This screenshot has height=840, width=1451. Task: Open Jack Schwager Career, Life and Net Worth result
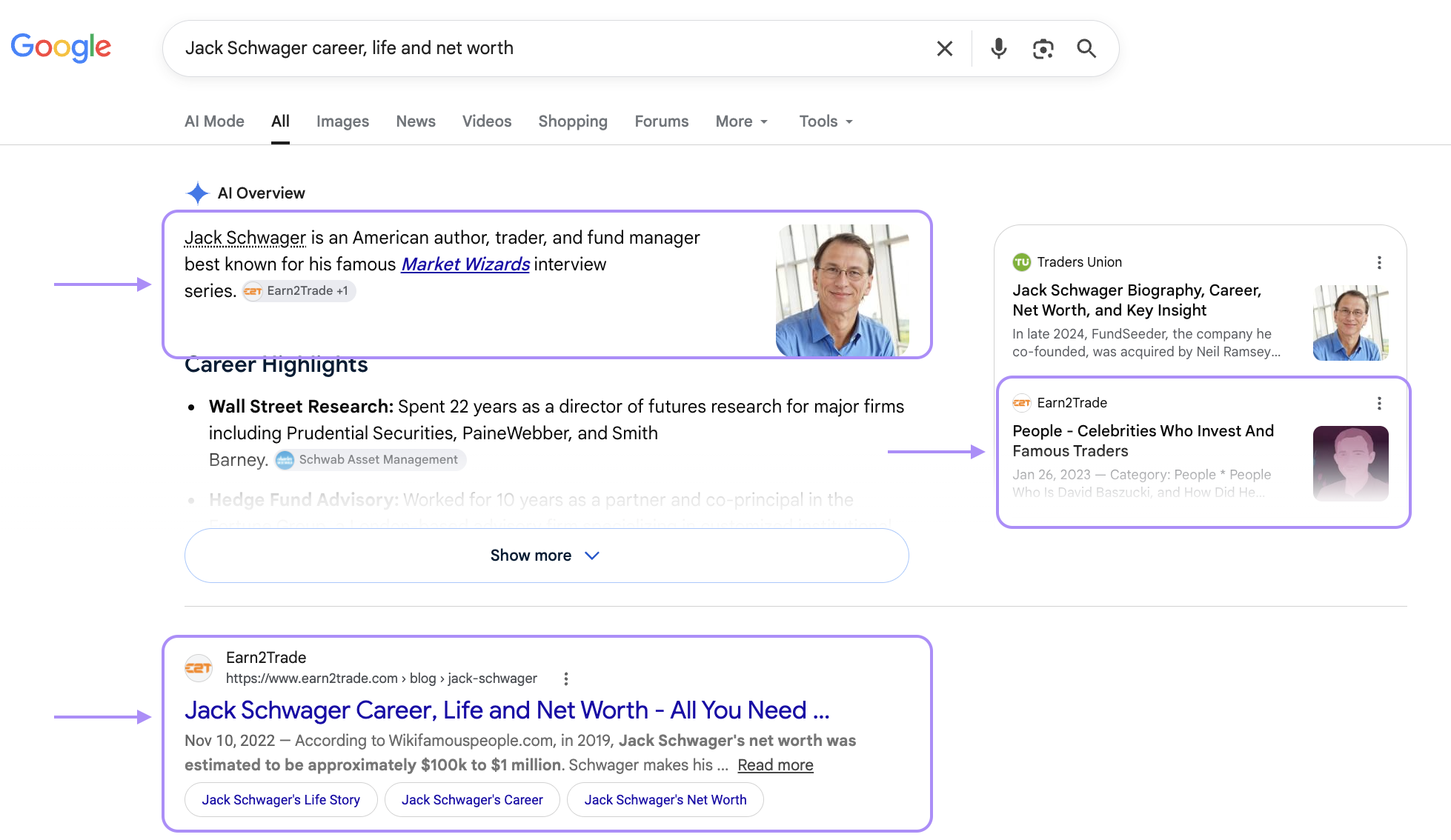[507, 710]
